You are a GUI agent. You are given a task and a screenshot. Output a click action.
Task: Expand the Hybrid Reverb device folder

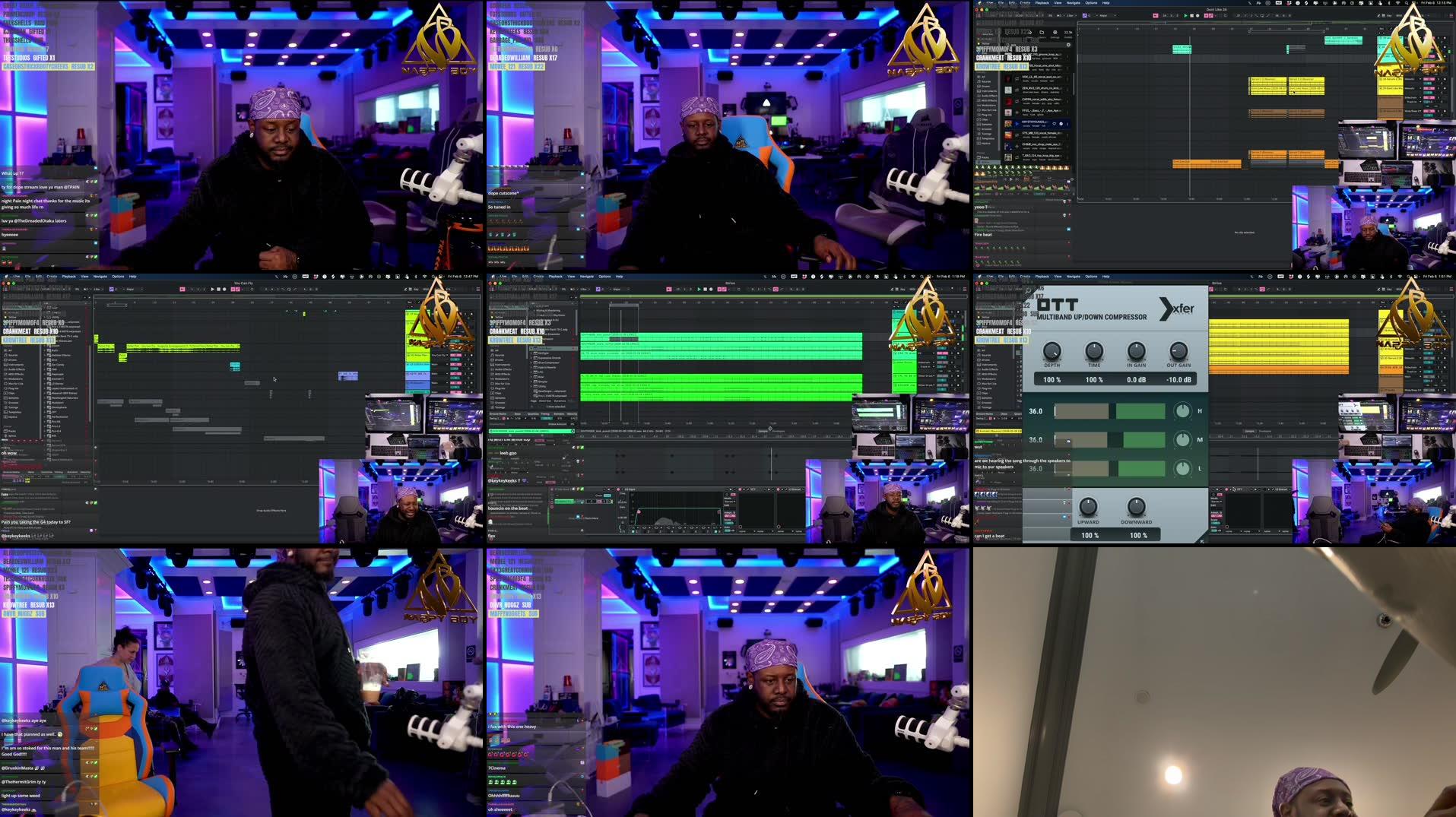click(x=532, y=367)
